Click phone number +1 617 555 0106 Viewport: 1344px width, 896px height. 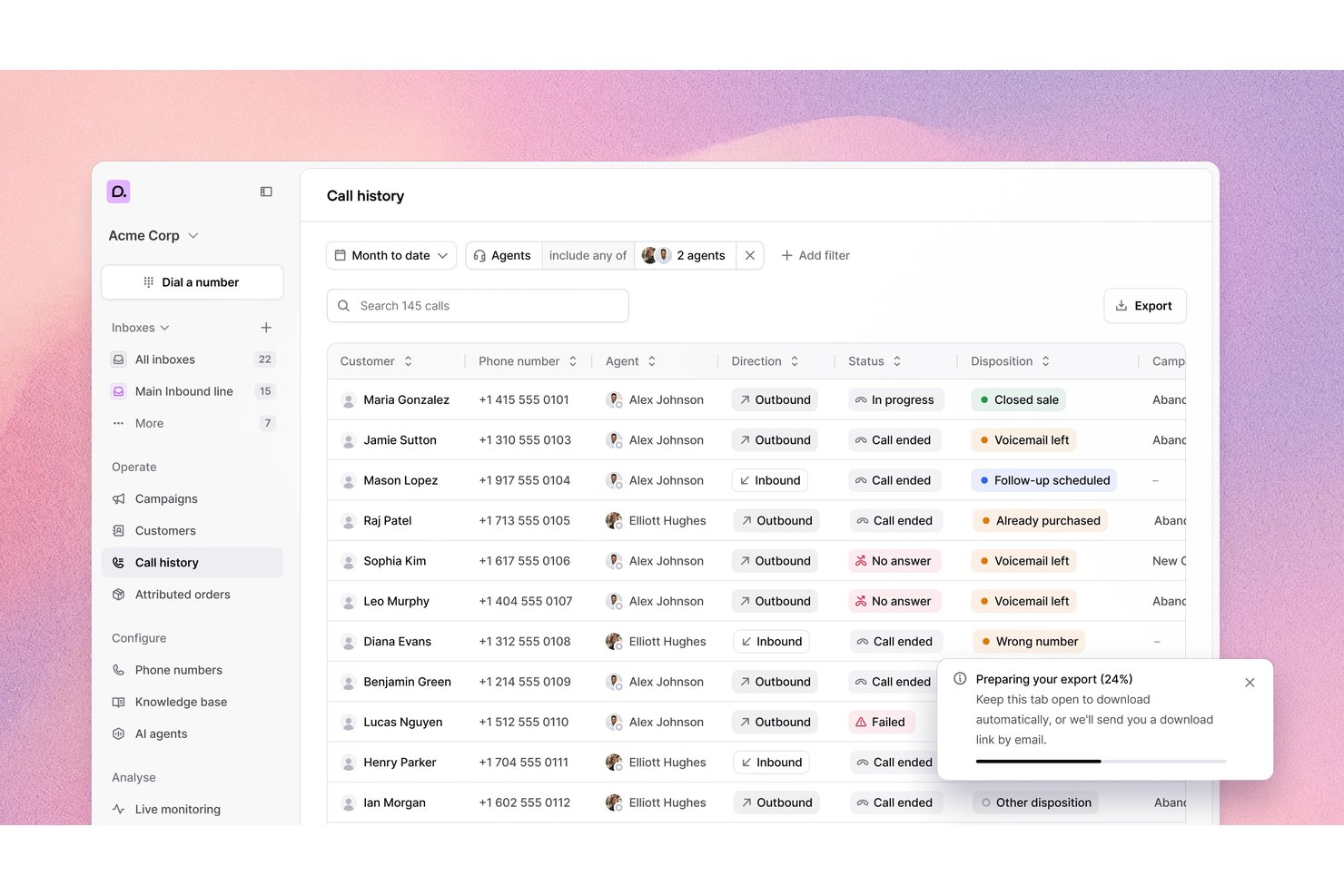pyautogui.click(x=525, y=561)
